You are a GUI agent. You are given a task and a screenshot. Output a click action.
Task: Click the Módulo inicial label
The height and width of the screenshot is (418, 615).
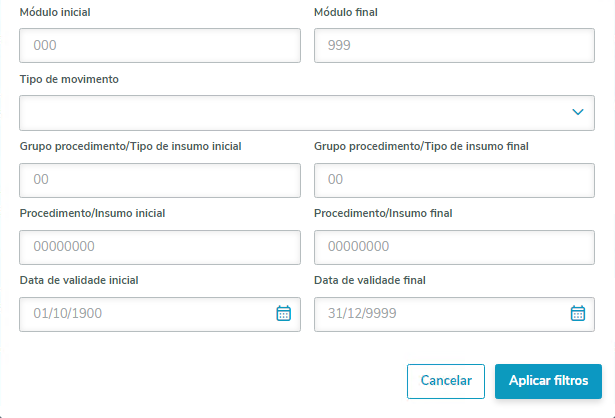59,12
